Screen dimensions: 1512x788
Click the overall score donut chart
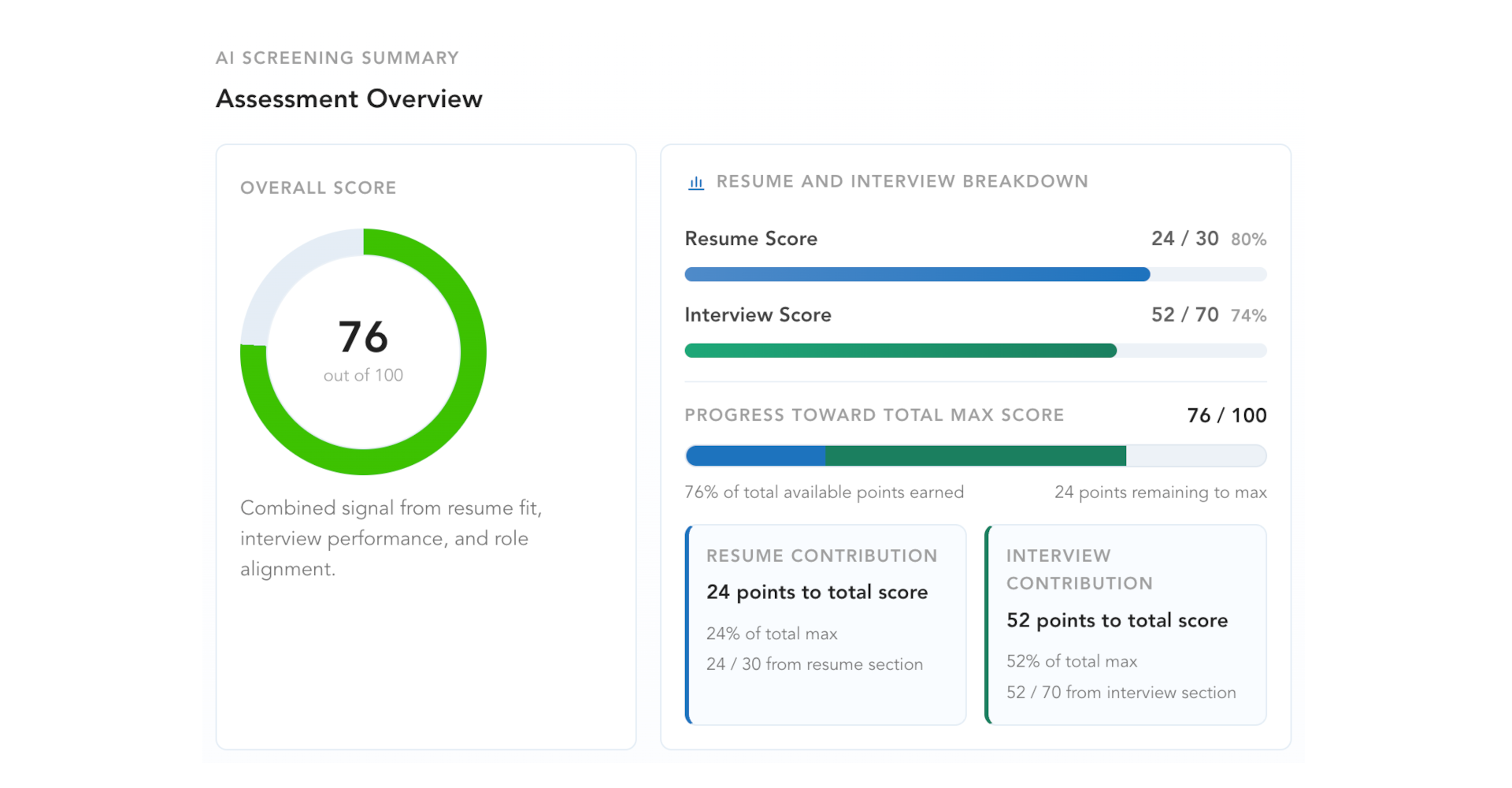(363, 351)
